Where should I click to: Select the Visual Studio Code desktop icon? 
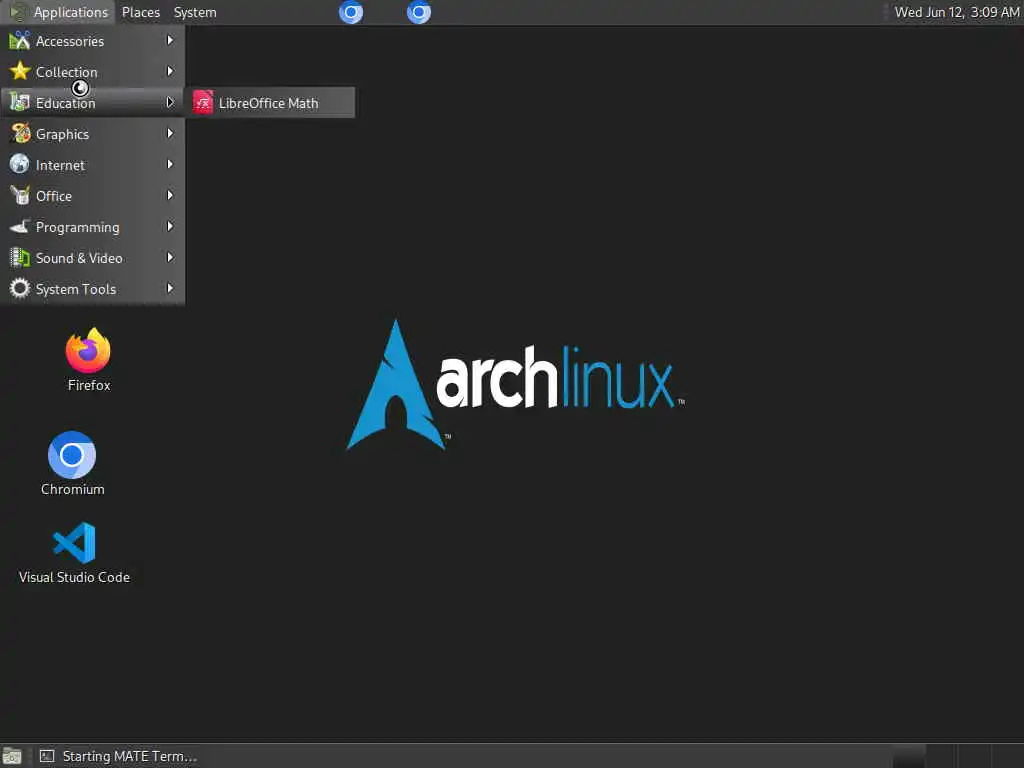[74, 543]
